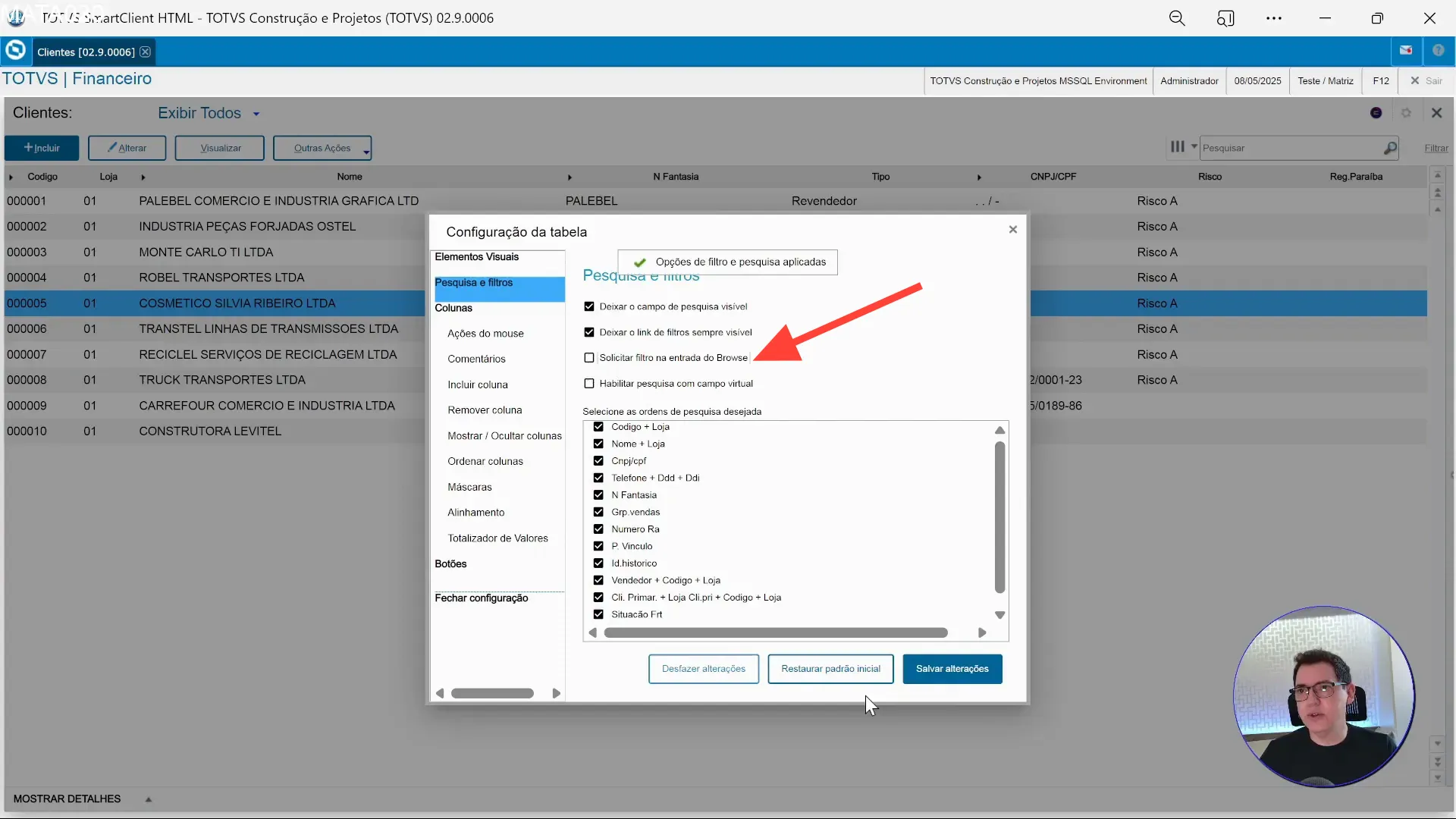The image size is (1456, 819).
Task: Click Restaurar padrão inicial button
Action: click(x=830, y=669)
